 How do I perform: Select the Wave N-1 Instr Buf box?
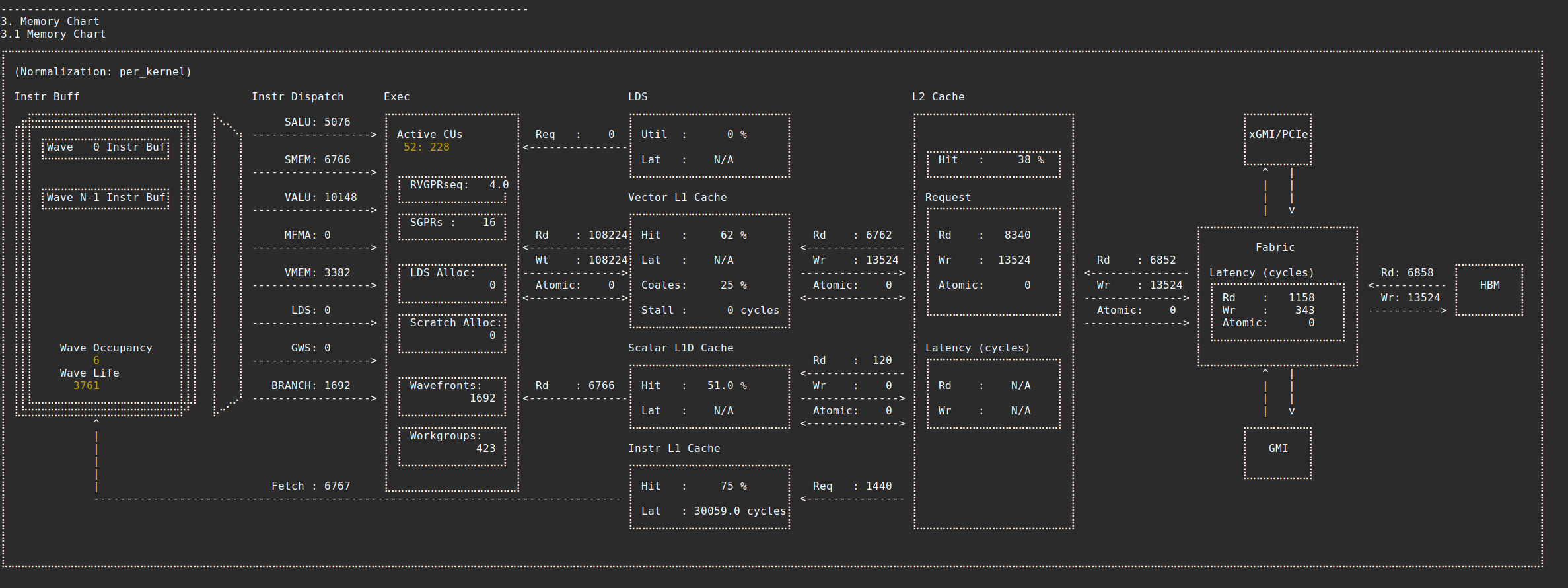106,198
